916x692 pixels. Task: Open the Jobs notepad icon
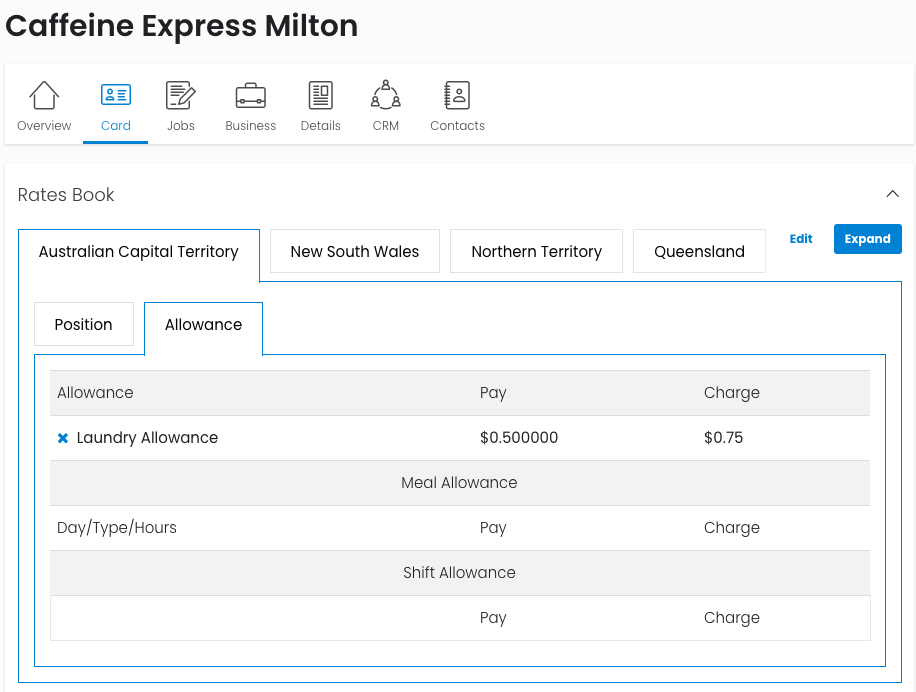coord(181,96)
